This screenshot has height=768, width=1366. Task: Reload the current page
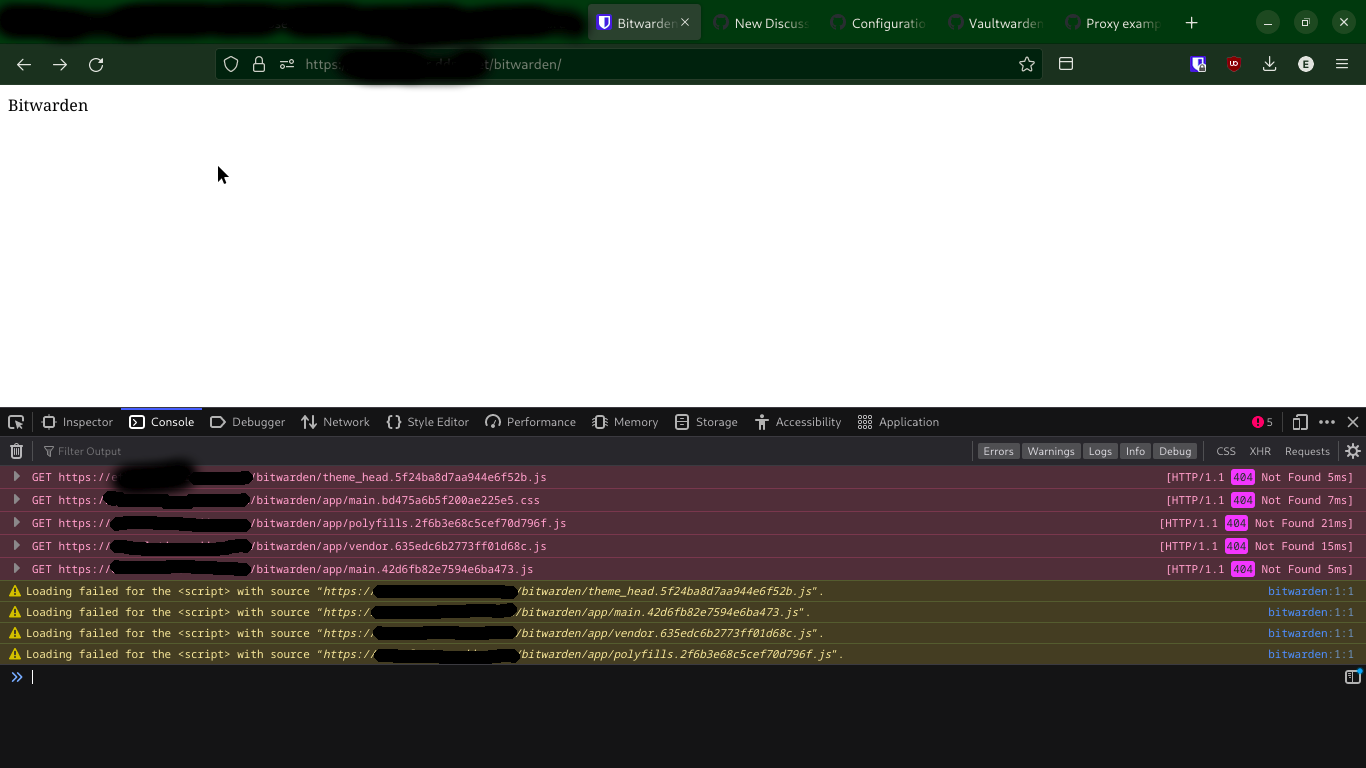pyautogui.click(x=96, y=64)
